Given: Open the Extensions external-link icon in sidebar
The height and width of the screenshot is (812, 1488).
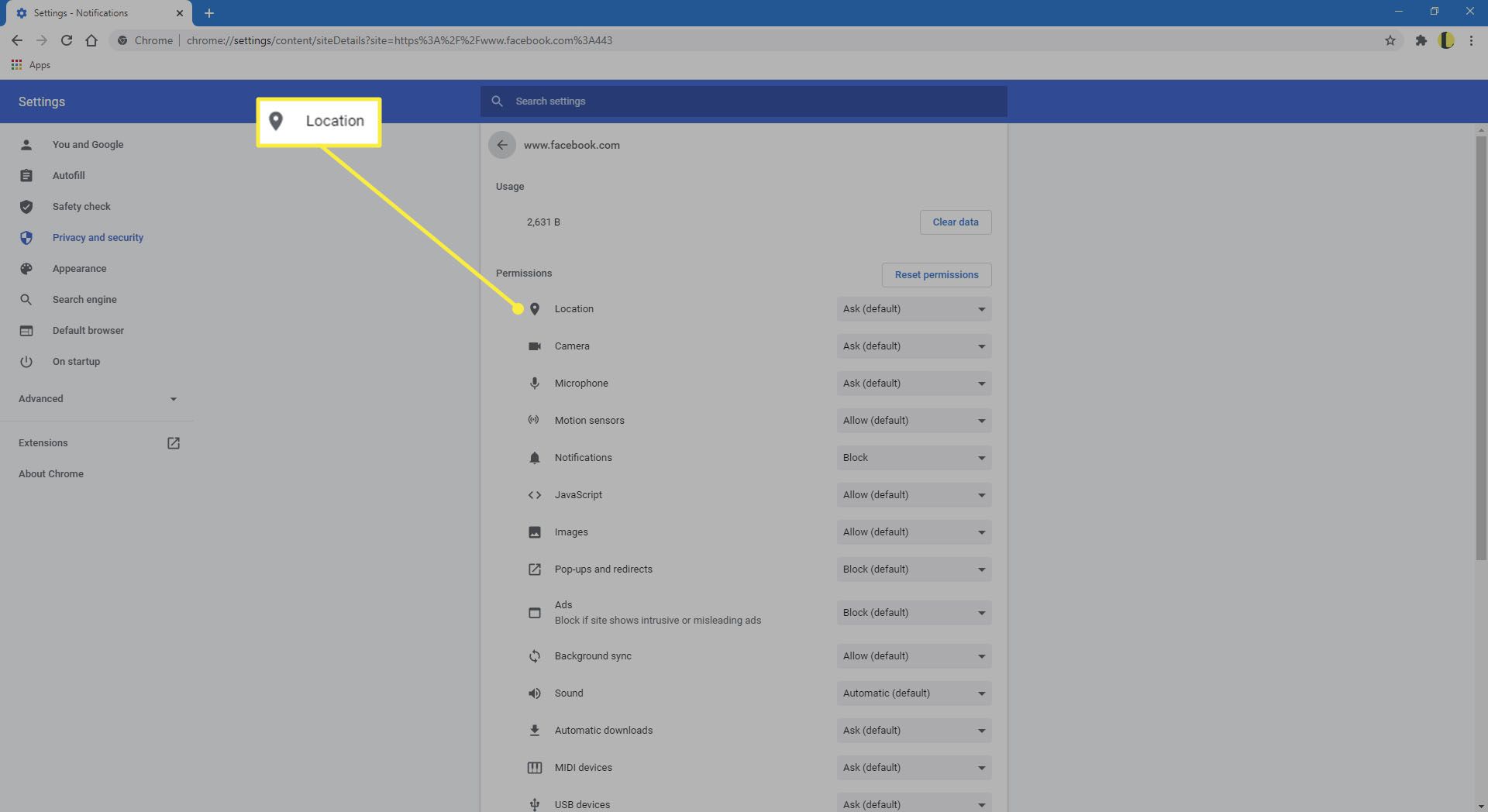Looking at the screenshot, I should [x=174, y=443].
